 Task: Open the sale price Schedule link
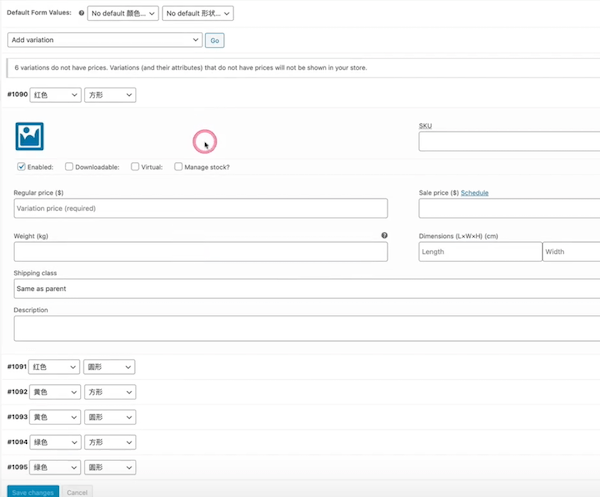click(x=474, y=193)
